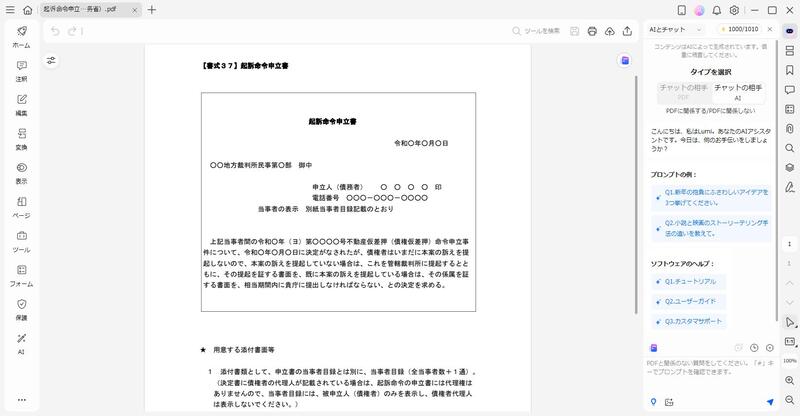Show more sidebar options via ellipsis
The width and height of the screenshot is (800, 416).
(21, 400)
